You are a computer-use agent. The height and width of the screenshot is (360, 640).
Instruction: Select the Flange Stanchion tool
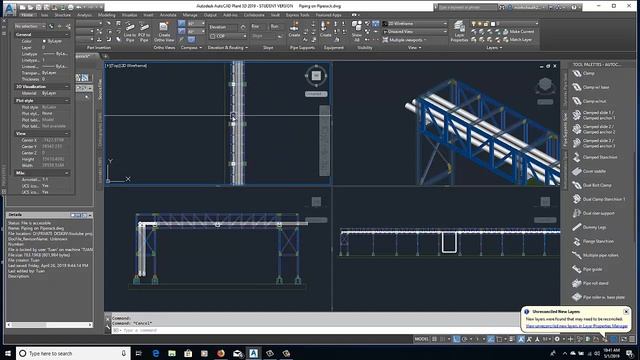coord(593,241)
